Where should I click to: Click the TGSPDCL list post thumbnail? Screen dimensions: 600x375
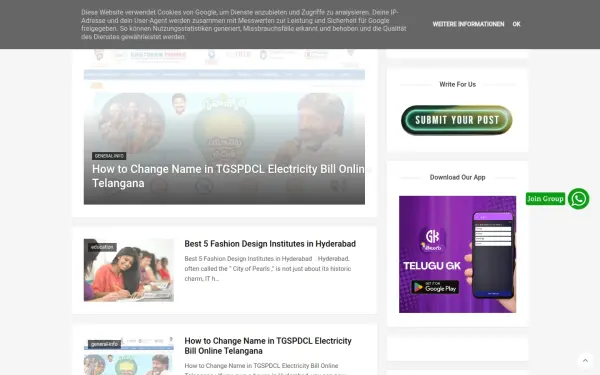click(129, 356)
